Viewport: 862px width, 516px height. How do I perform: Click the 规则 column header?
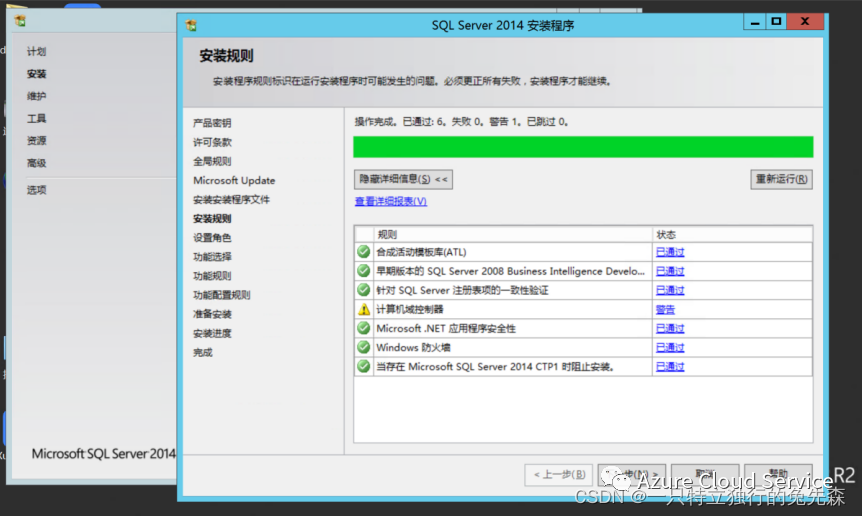(x=512, y=235)
